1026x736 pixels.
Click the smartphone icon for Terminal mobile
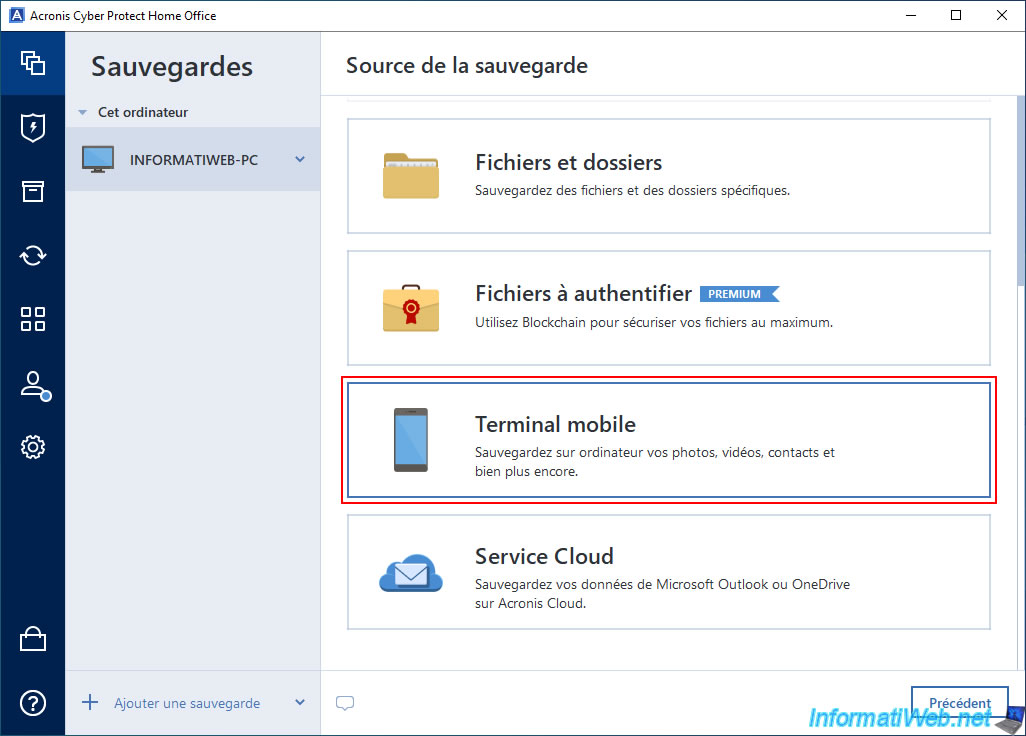pyautogui.click(x=411, y=440)
